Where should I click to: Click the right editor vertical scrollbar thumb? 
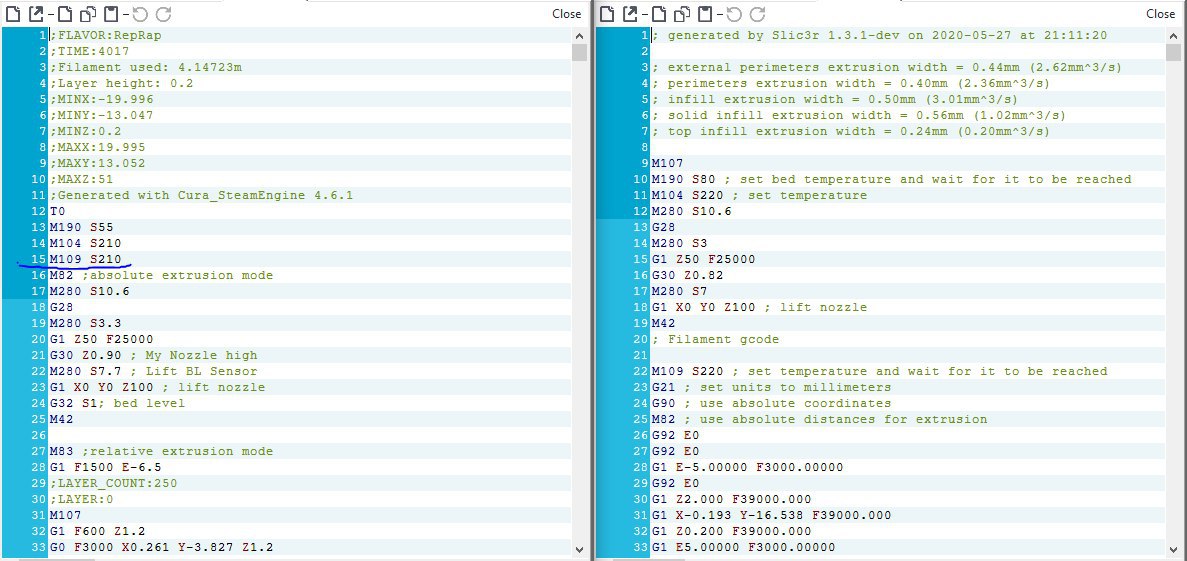tap(1174, 52)
